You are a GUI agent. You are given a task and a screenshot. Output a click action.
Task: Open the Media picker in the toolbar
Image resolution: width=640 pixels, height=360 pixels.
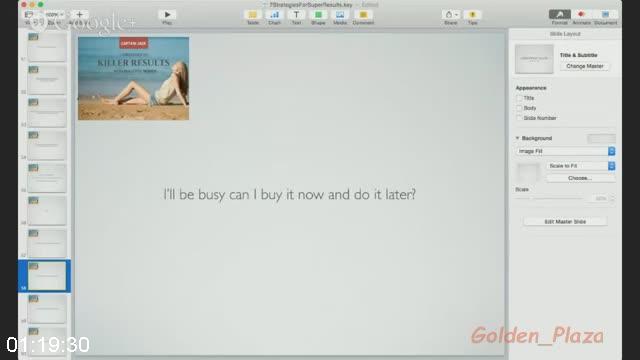(x=340, y=15)
